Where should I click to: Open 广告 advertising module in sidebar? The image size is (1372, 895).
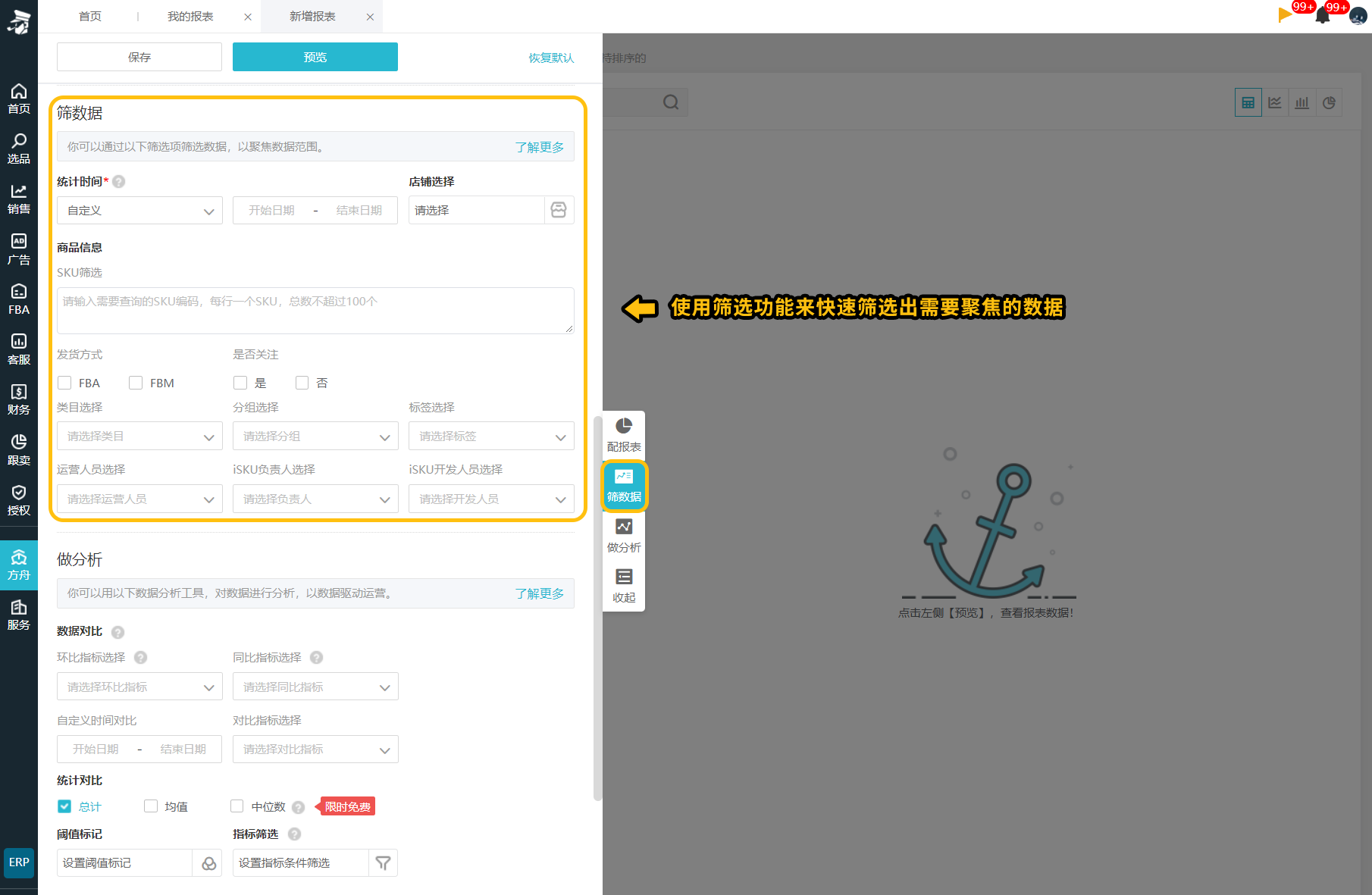[x=19, y=249]
